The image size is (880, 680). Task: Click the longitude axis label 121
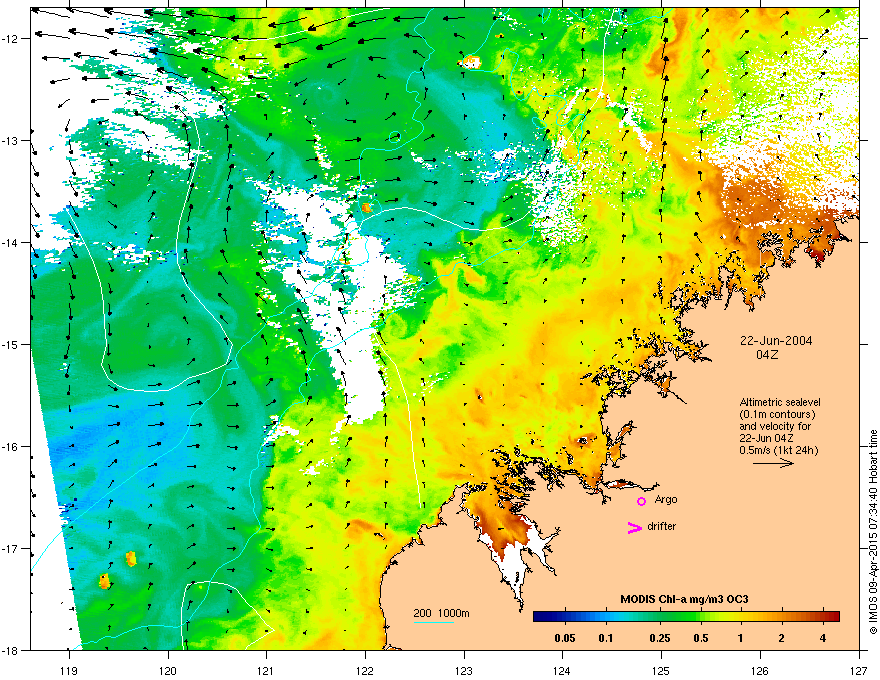tap(266, 670)
